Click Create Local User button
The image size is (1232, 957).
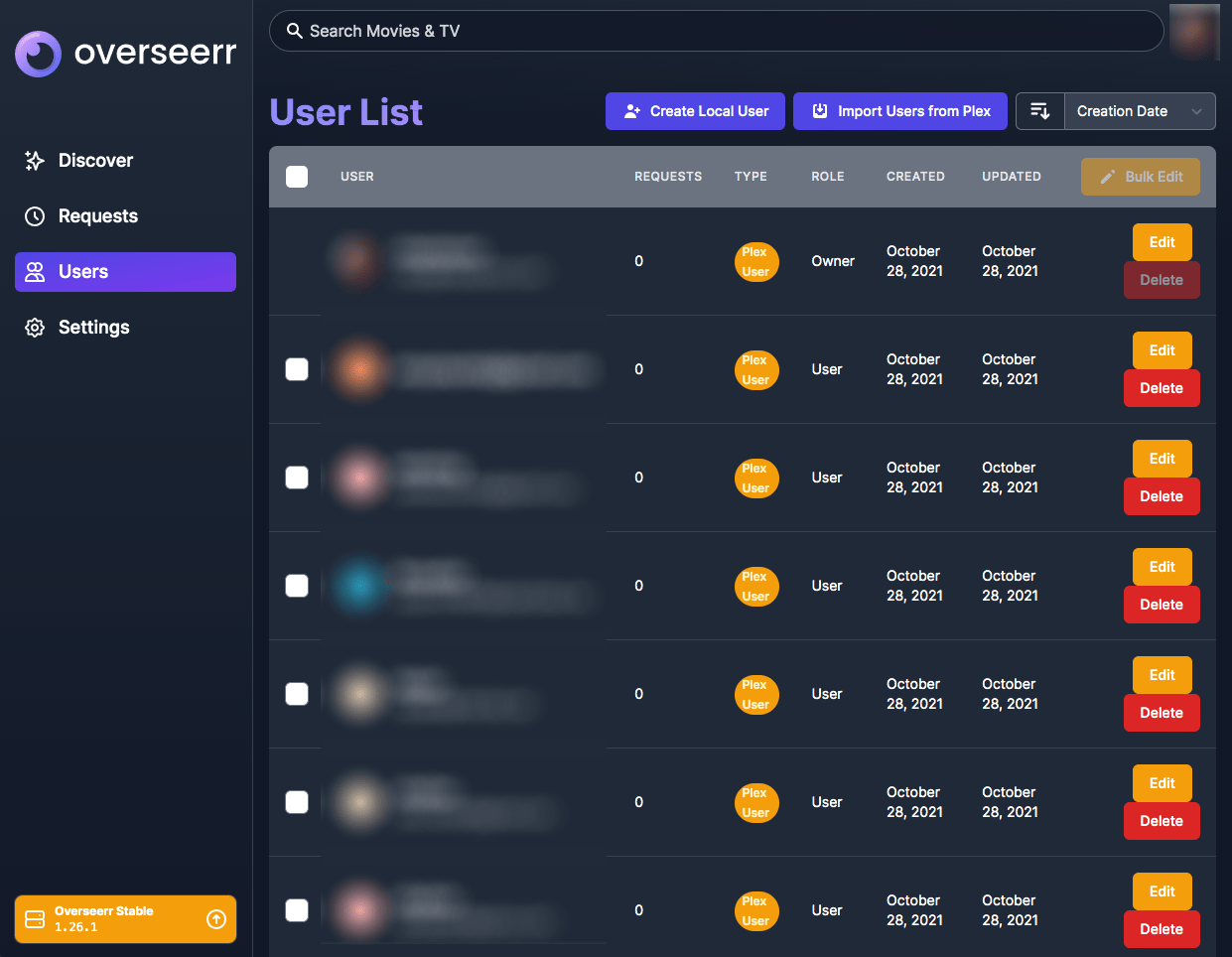(x=695, y=111)
